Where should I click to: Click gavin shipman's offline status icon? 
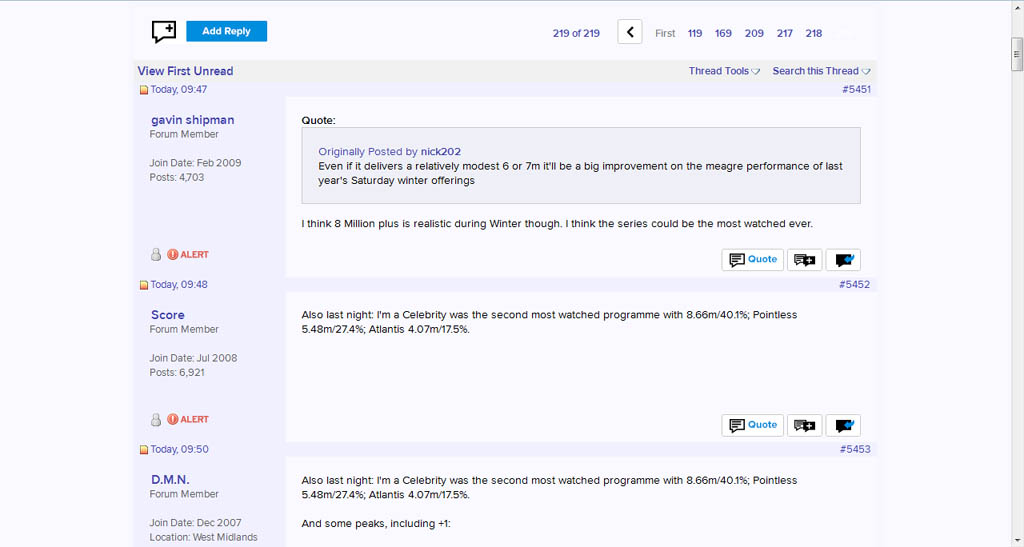[155, 255]
